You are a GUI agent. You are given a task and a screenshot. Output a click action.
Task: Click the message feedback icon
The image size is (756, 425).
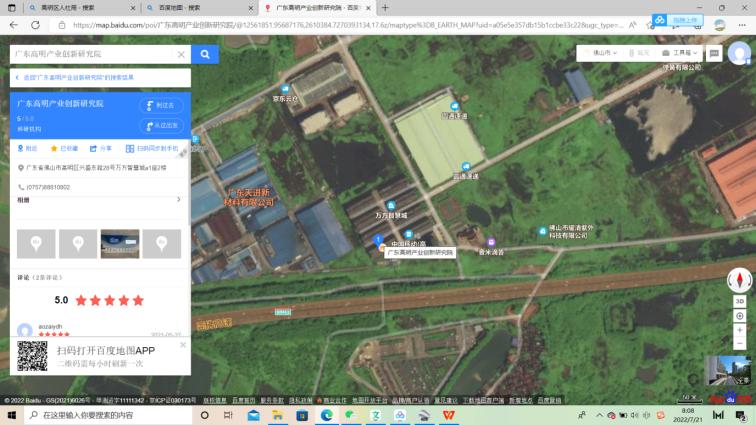pyautogui.click(x=714, y=53)
